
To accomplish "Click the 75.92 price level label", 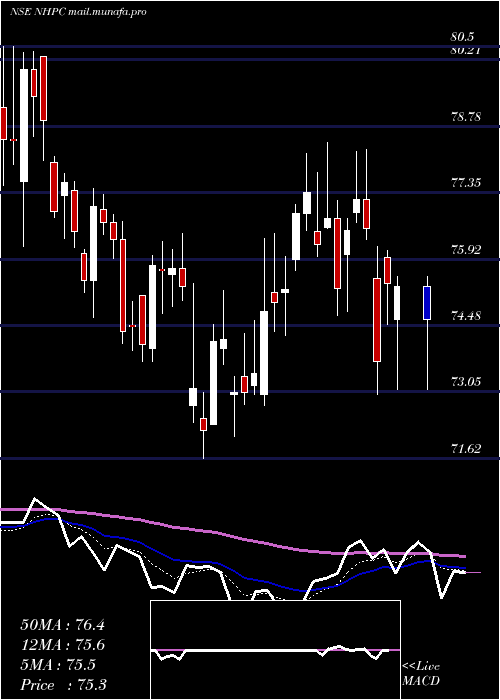I will pyautogui.click(x=466, y=249).
